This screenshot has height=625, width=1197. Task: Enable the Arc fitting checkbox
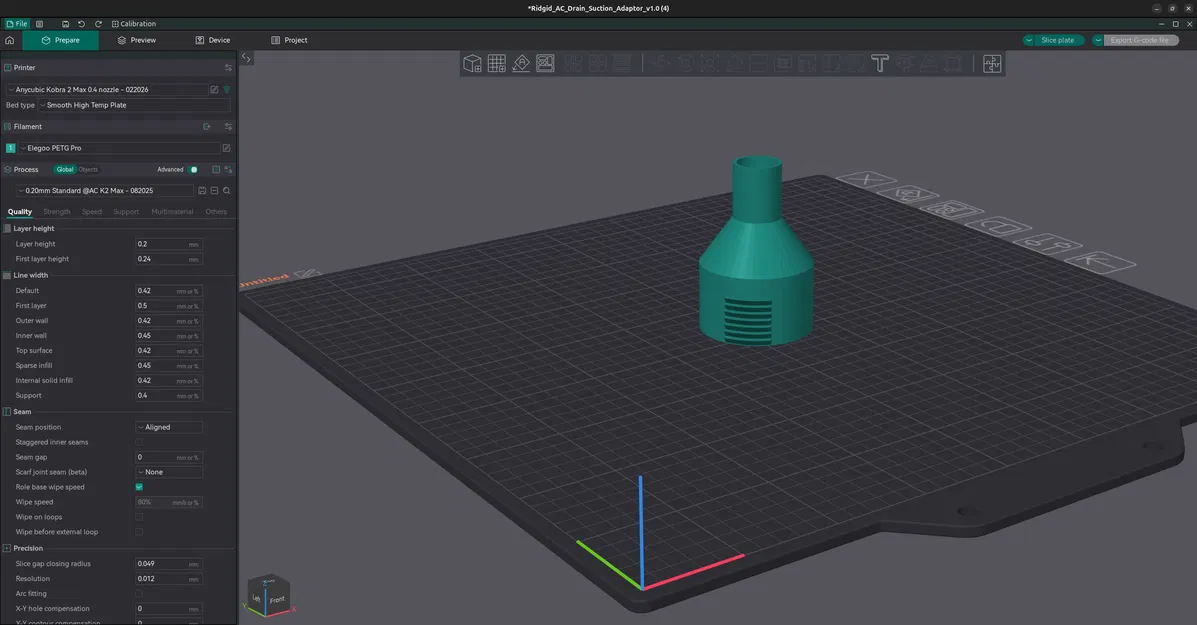138,593
